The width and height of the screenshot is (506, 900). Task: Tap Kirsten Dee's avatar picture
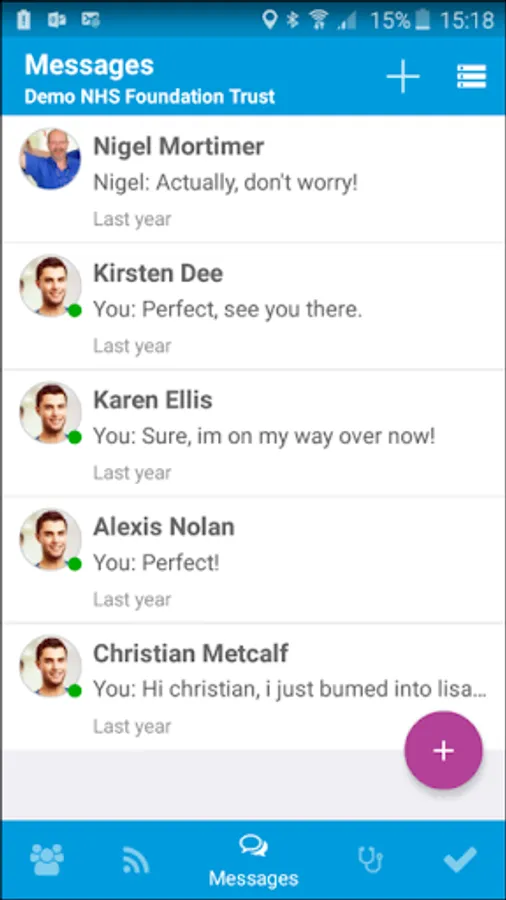50,286
